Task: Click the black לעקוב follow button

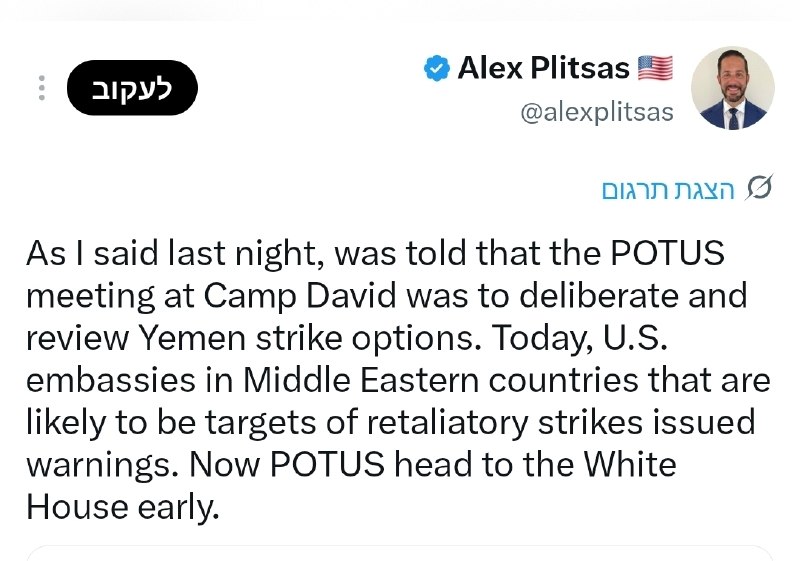Action: tap(132, 88)
